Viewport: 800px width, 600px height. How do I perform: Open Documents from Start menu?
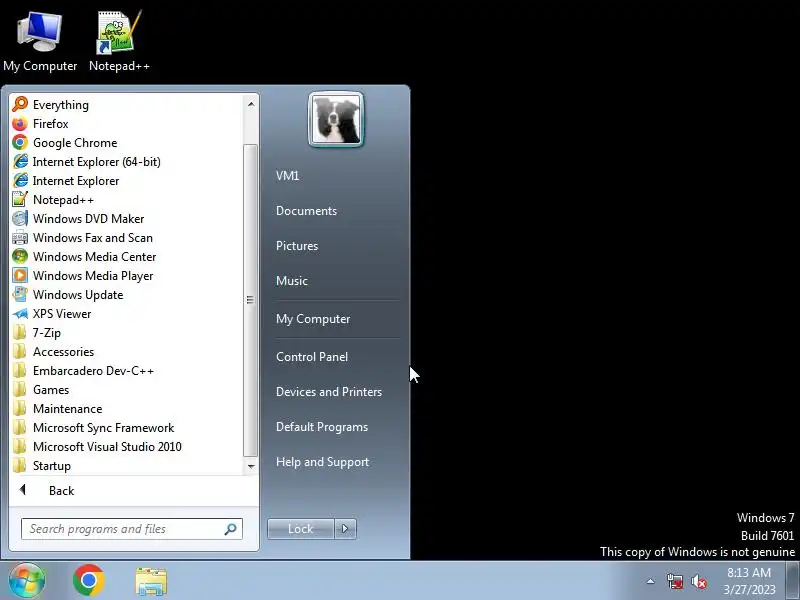tap(306, 211)
